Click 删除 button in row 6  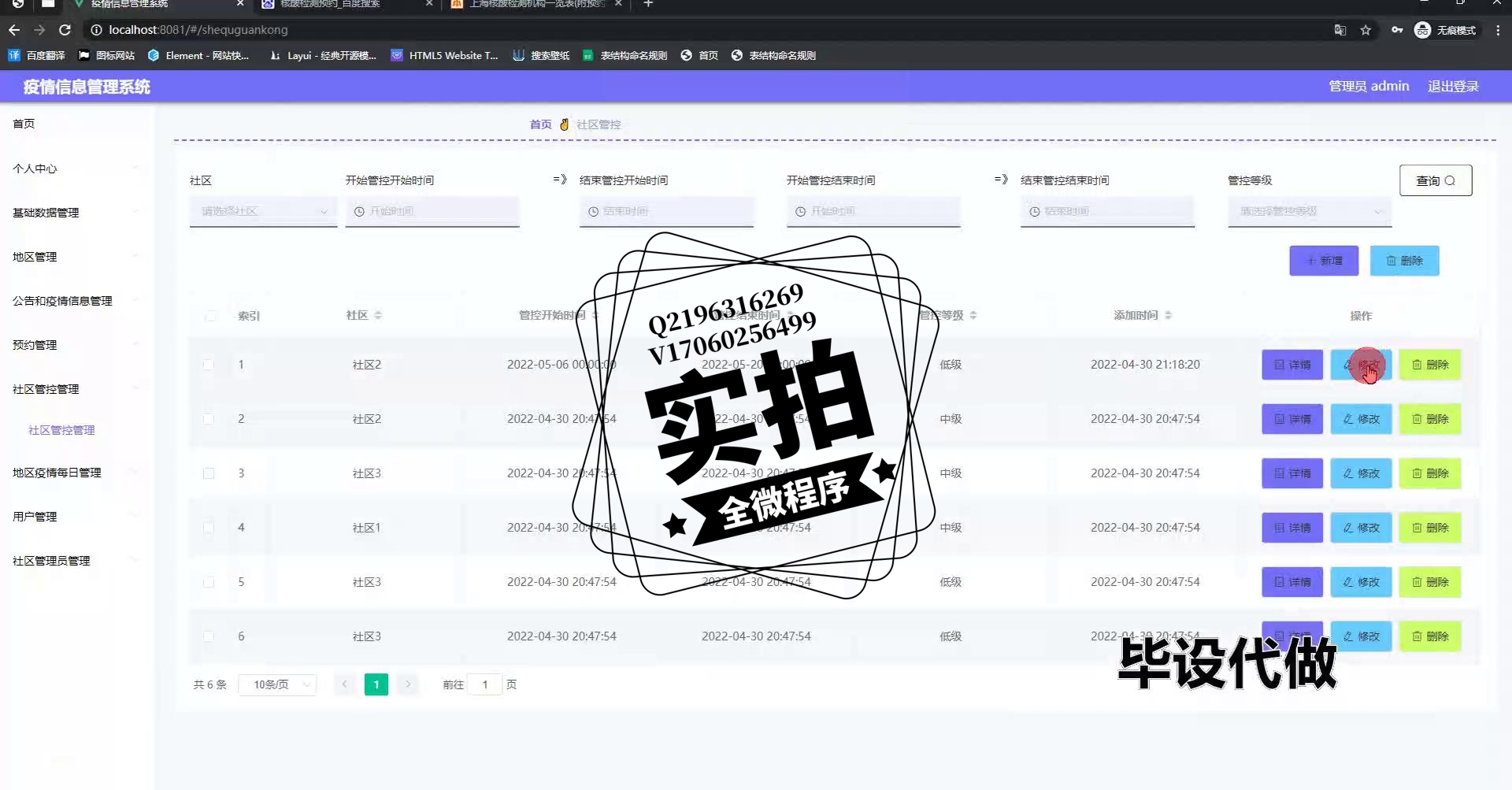[x=1430, y=636]
